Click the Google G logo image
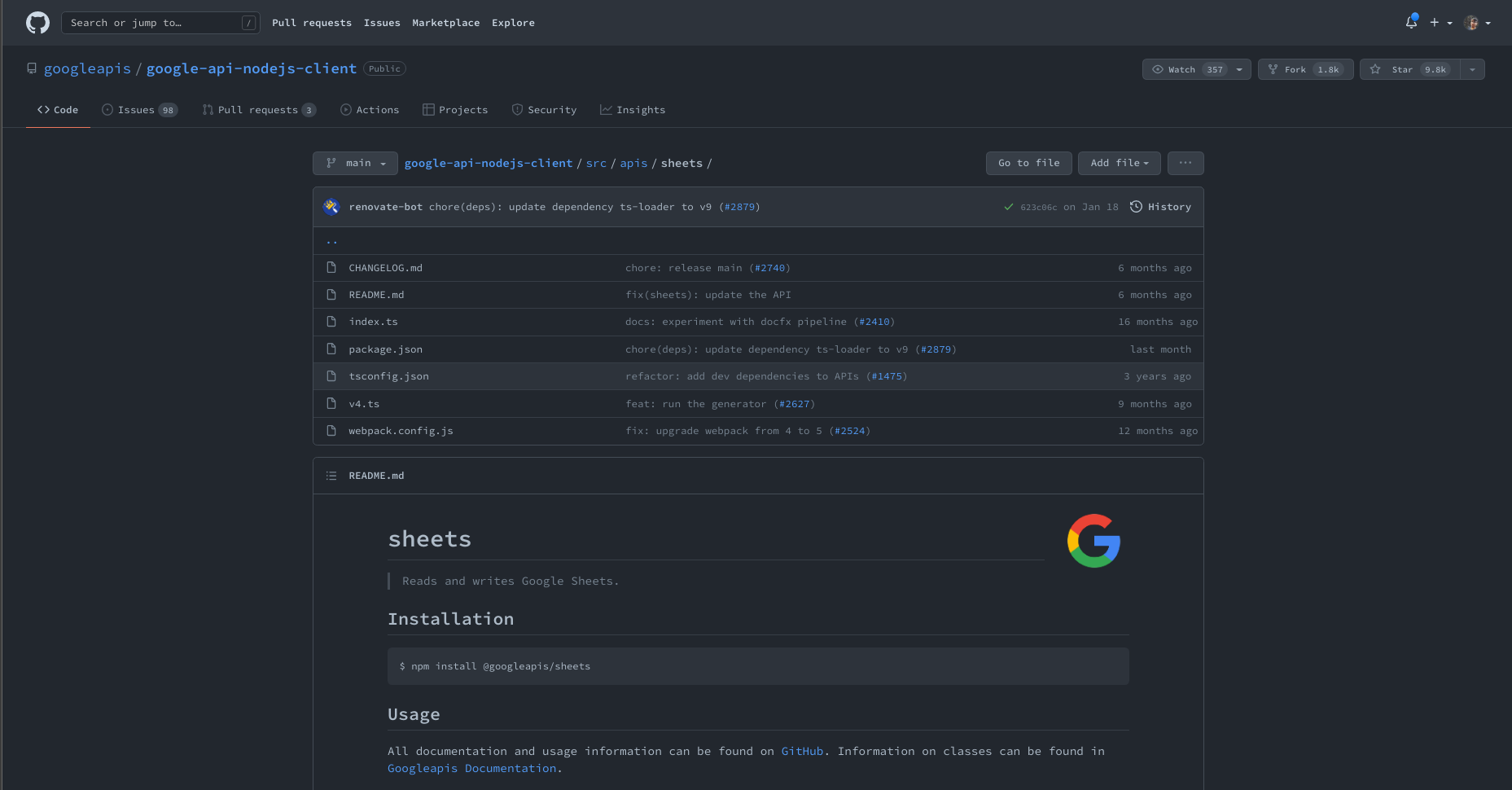This screenshot has height=790, width=1512. (1093, 541)
